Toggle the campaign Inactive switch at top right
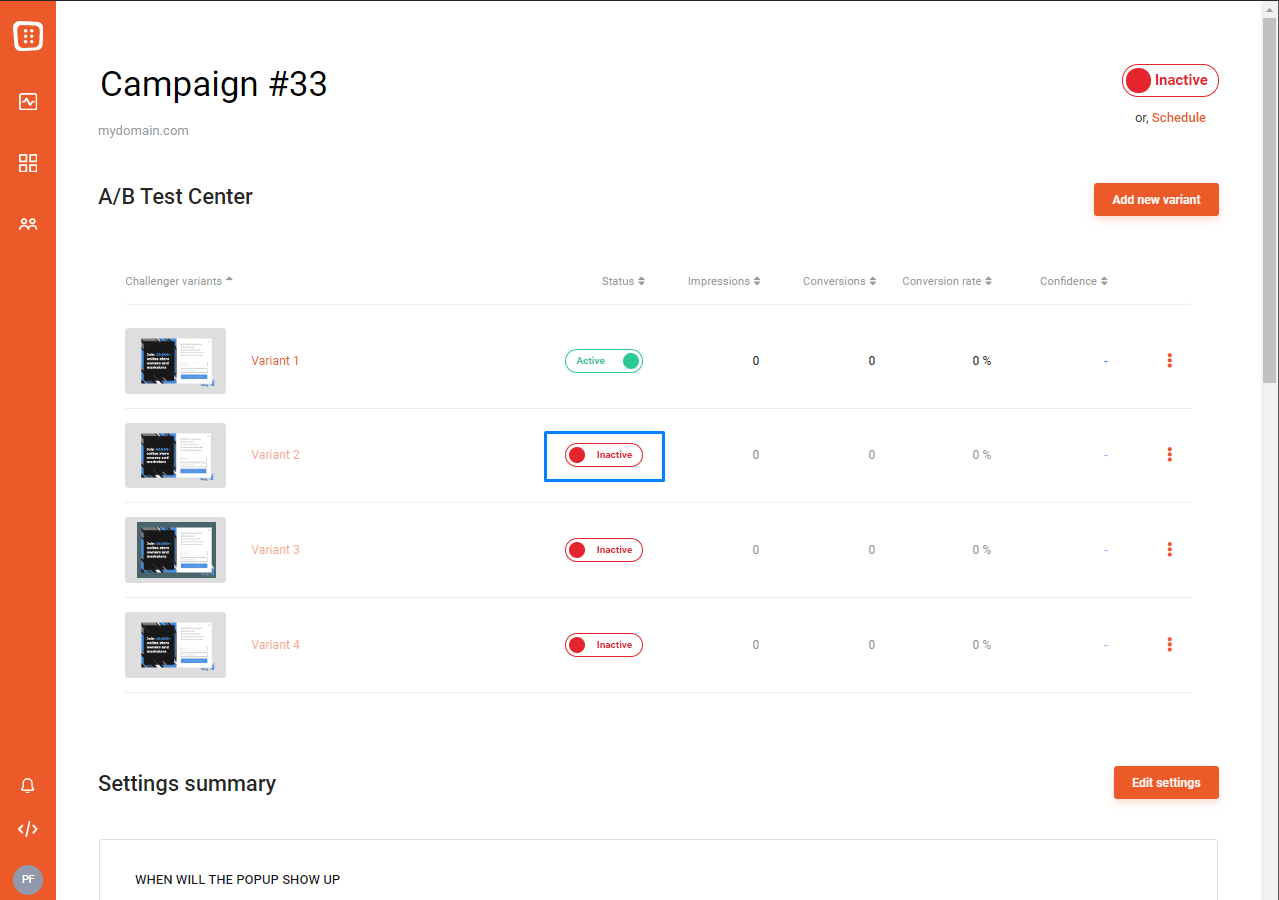1279x900 pixels. coord(1170,80)
